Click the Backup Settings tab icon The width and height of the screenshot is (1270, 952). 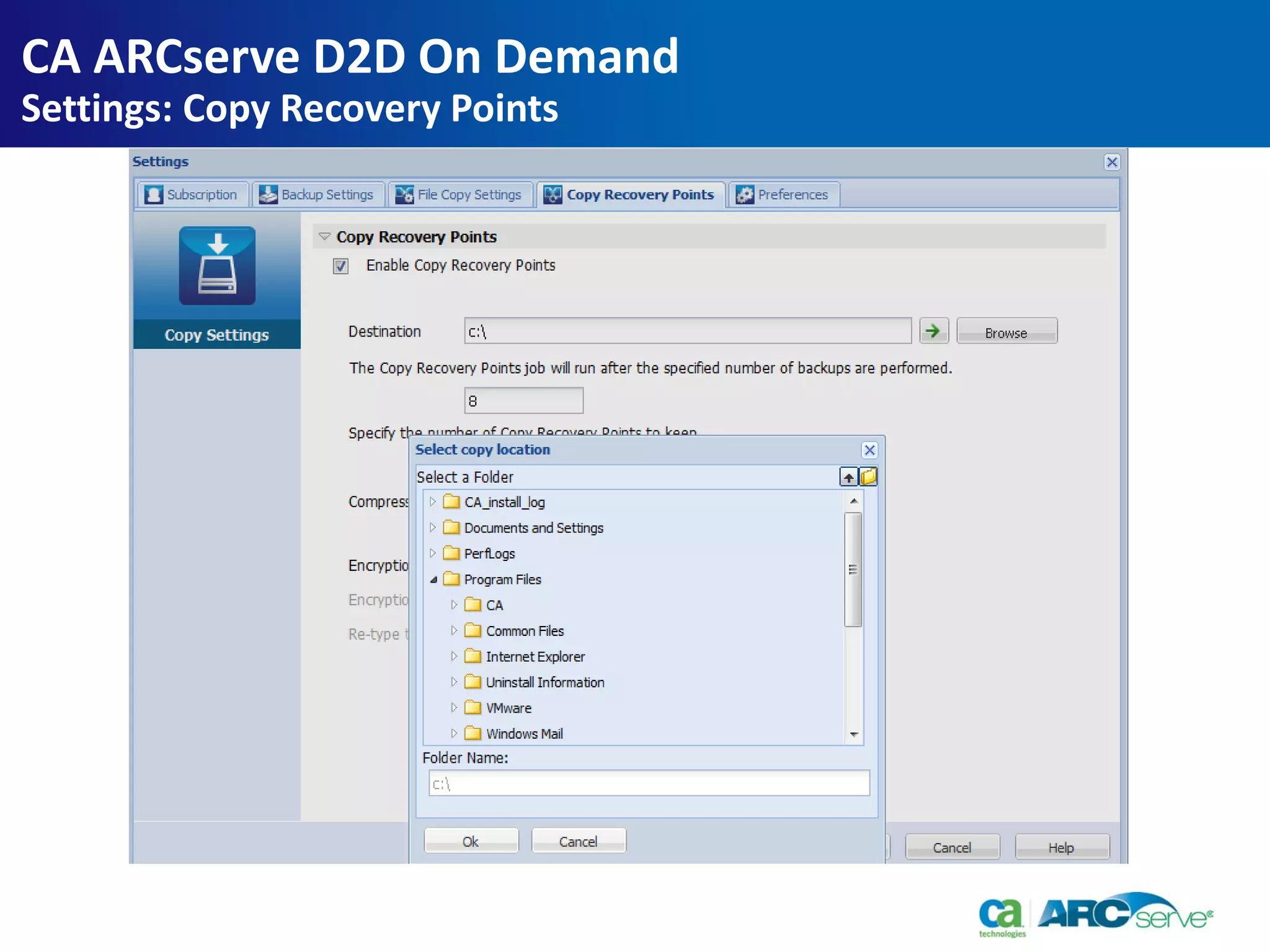pyautogui.click(x=268, y=195)
